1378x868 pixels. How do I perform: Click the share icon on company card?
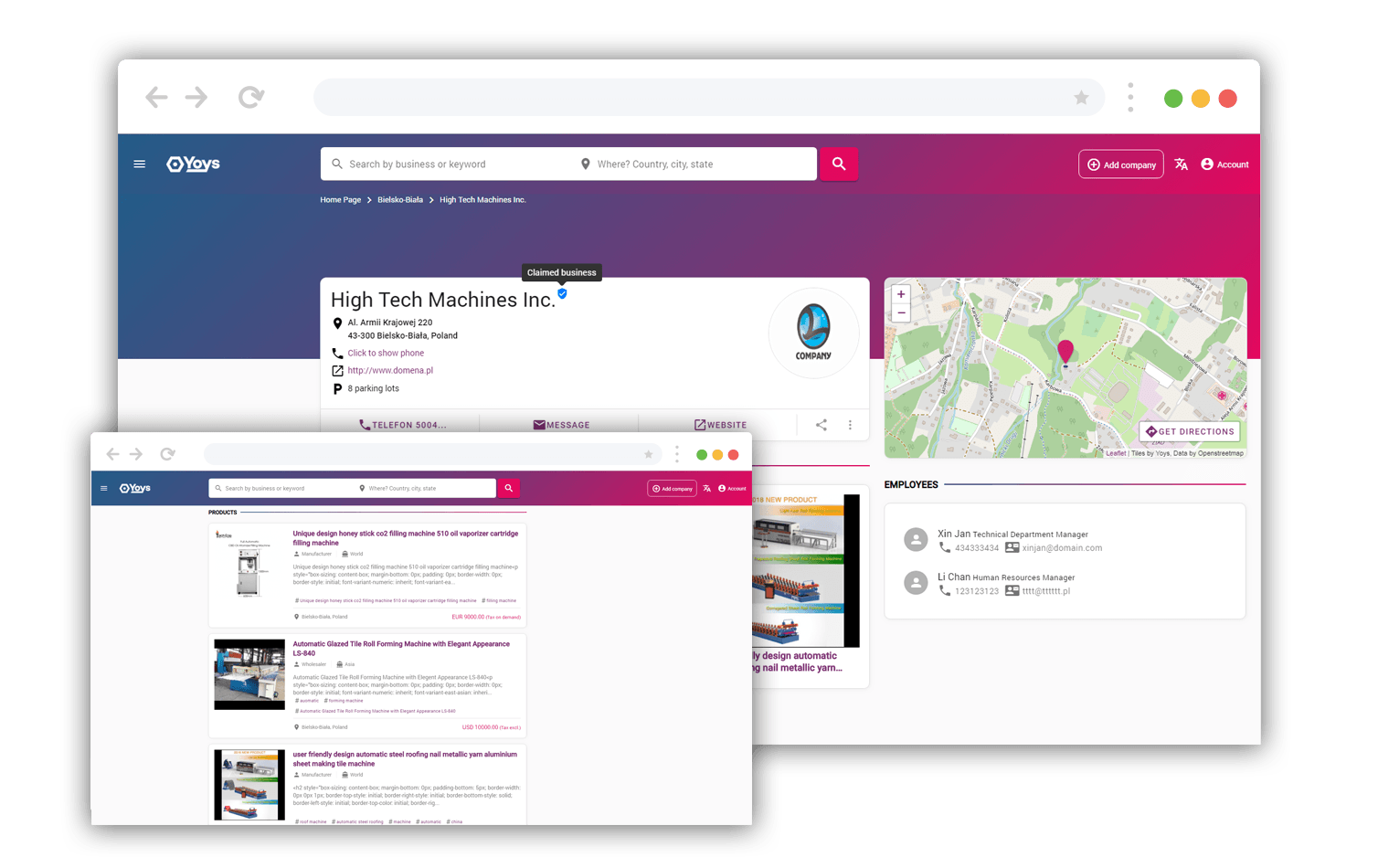click(x=821, y=425)
